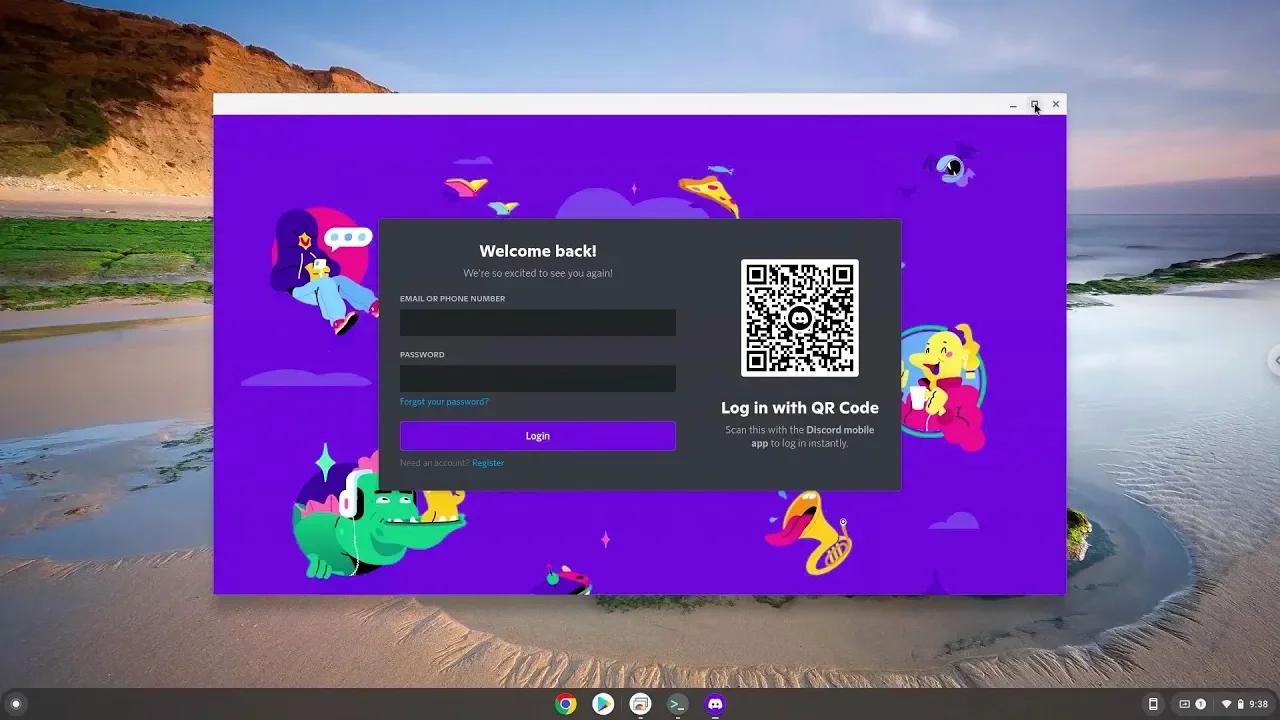Expand the hidden shelf chevron on right edge
The width and height of the screenshot is (1280, 720).
[1276, 360]
